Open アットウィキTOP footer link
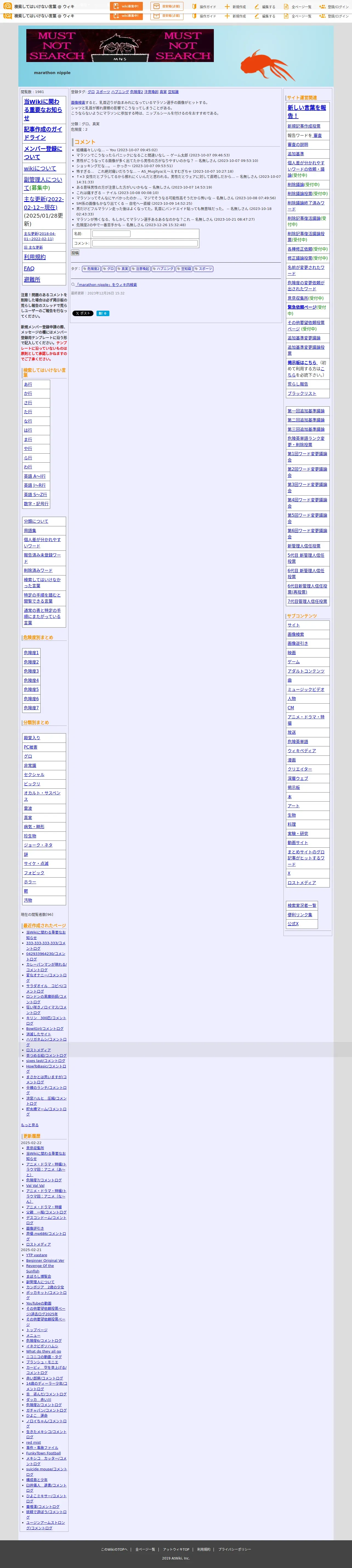 [176, 1549]
